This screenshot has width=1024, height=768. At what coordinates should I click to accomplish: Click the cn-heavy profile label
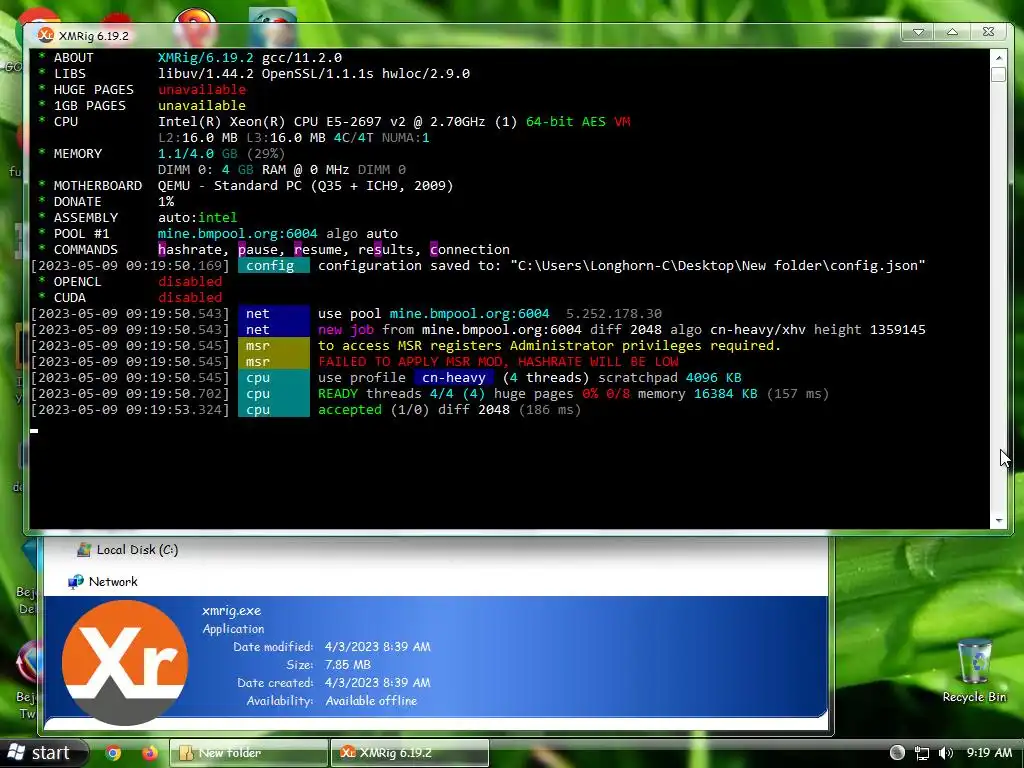click(x=453, y=377)
